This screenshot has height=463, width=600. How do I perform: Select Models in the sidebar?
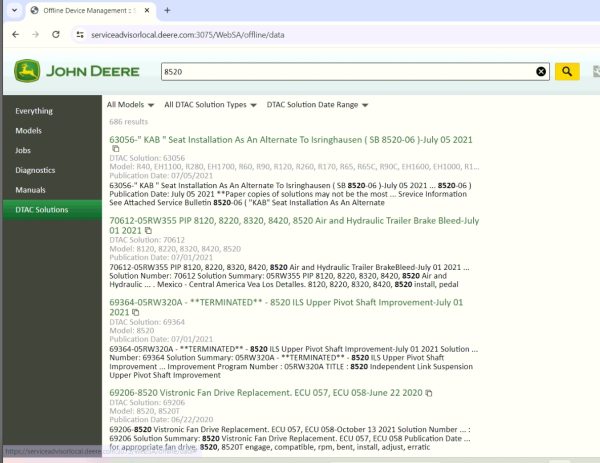pyautogui.click(x=28, y=130)
